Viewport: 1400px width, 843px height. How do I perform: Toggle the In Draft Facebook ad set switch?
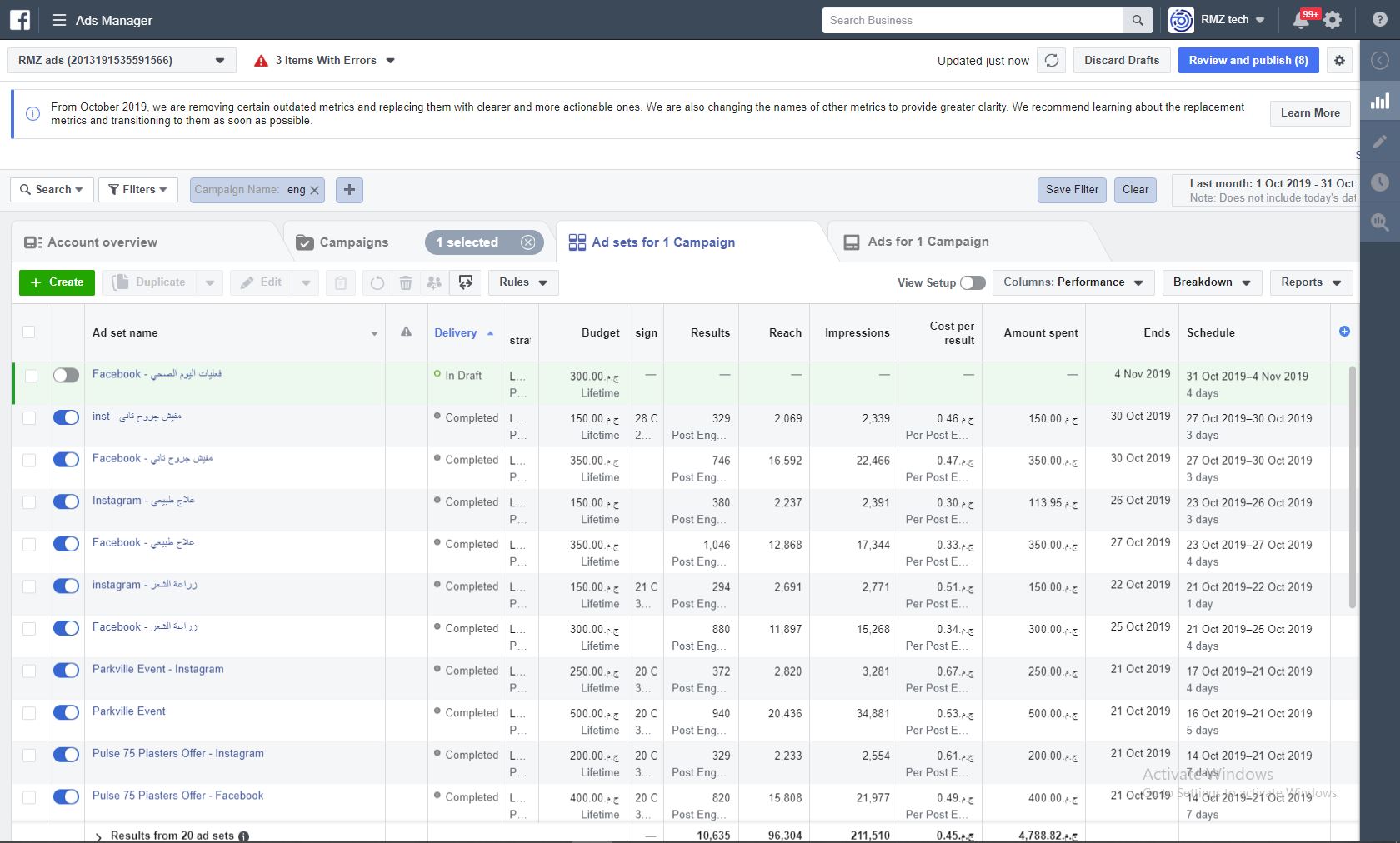click(x=66, y=376)
